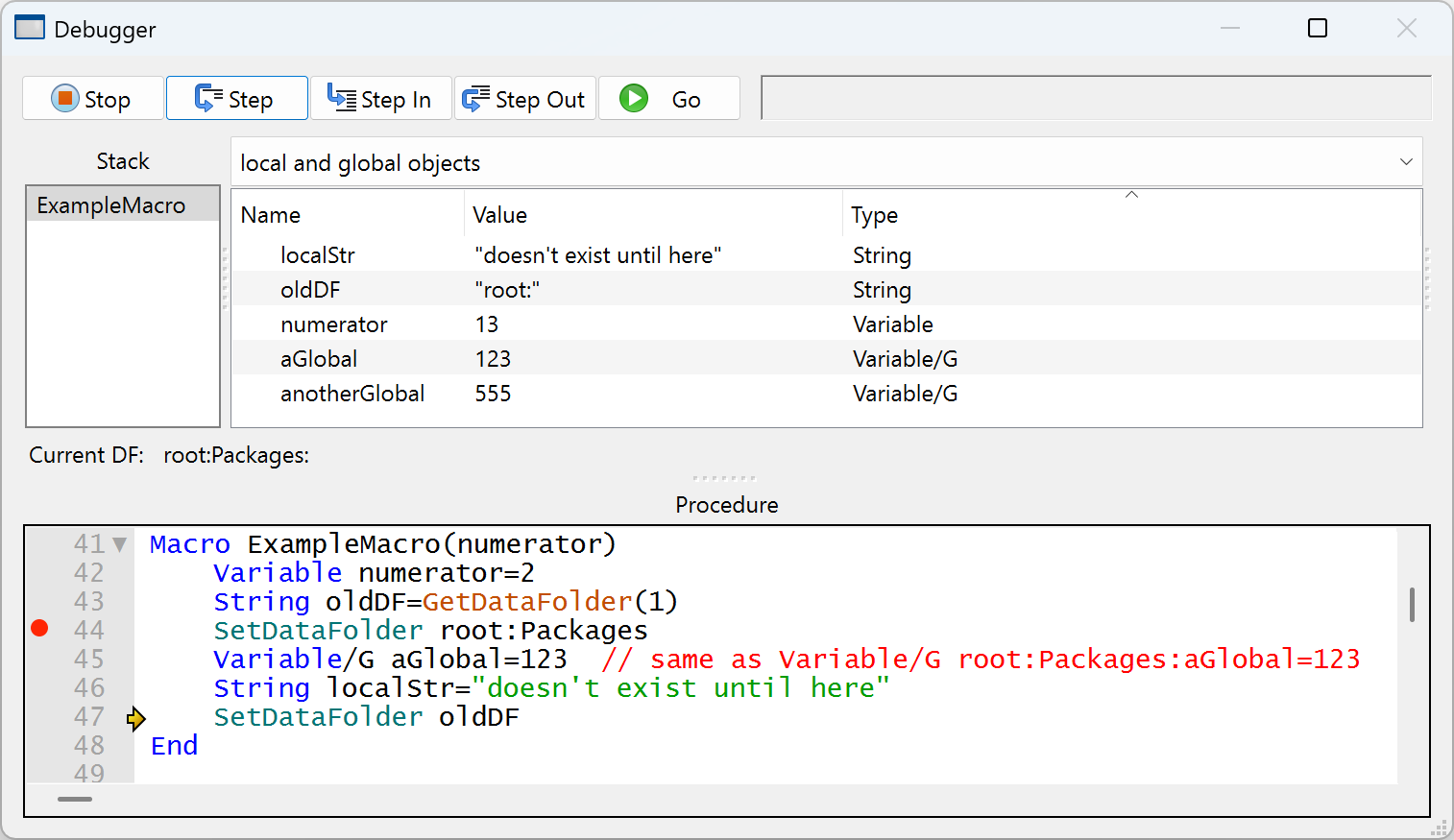Viewport: 1454px width, 840px height.
Task: Click the Type column header
Action: click(874, 215)
